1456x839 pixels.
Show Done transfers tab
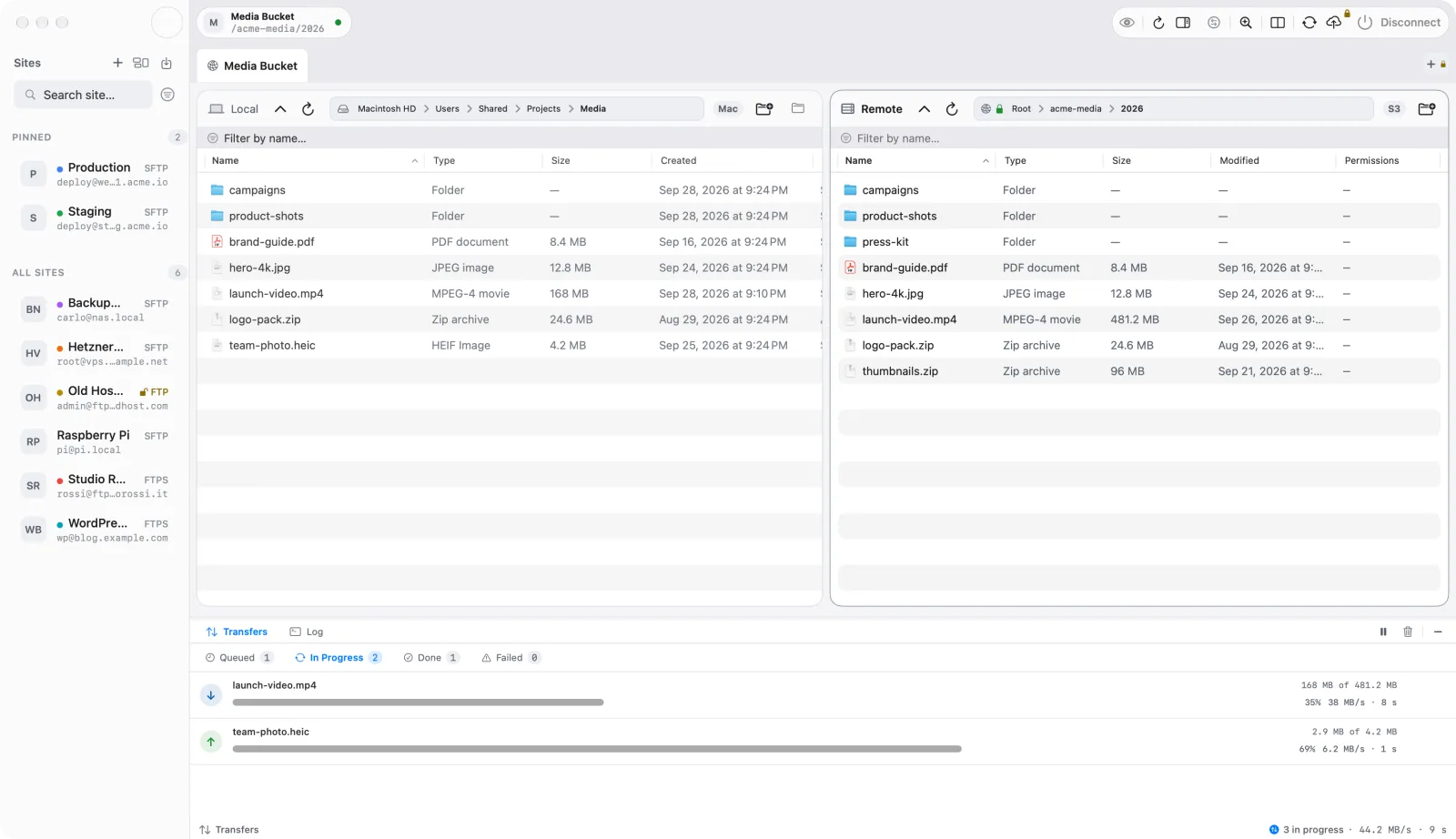point(431,658)
